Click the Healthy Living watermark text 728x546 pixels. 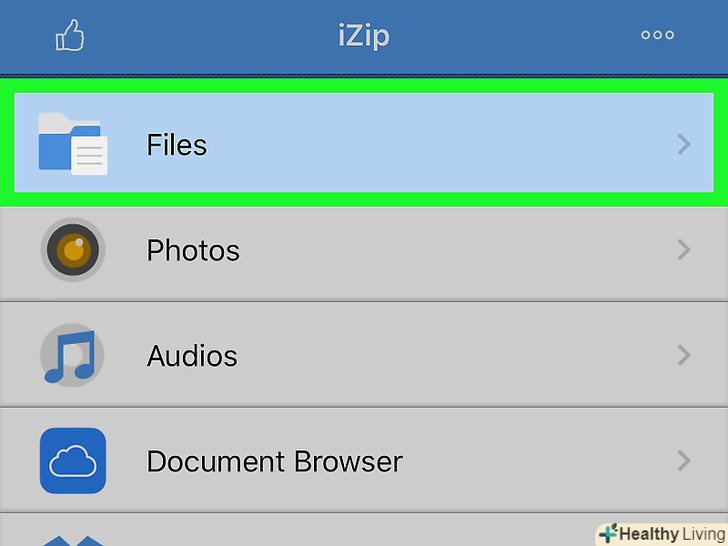click(x=670, y=533)
